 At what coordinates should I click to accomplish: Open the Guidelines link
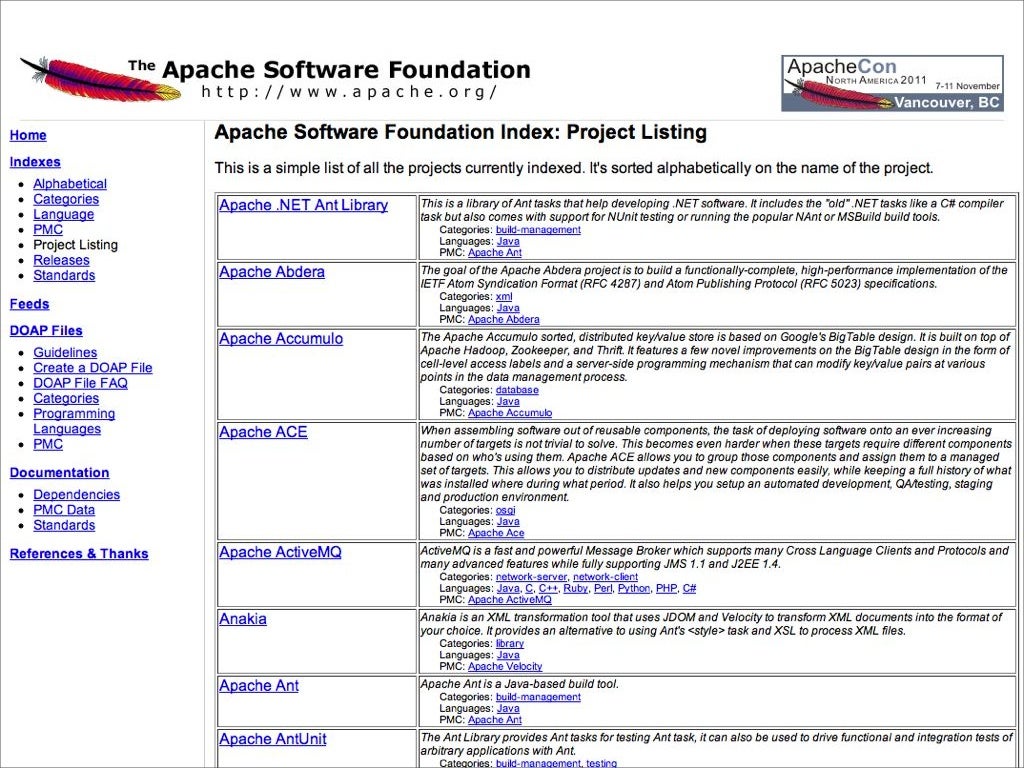coord(65,353)
